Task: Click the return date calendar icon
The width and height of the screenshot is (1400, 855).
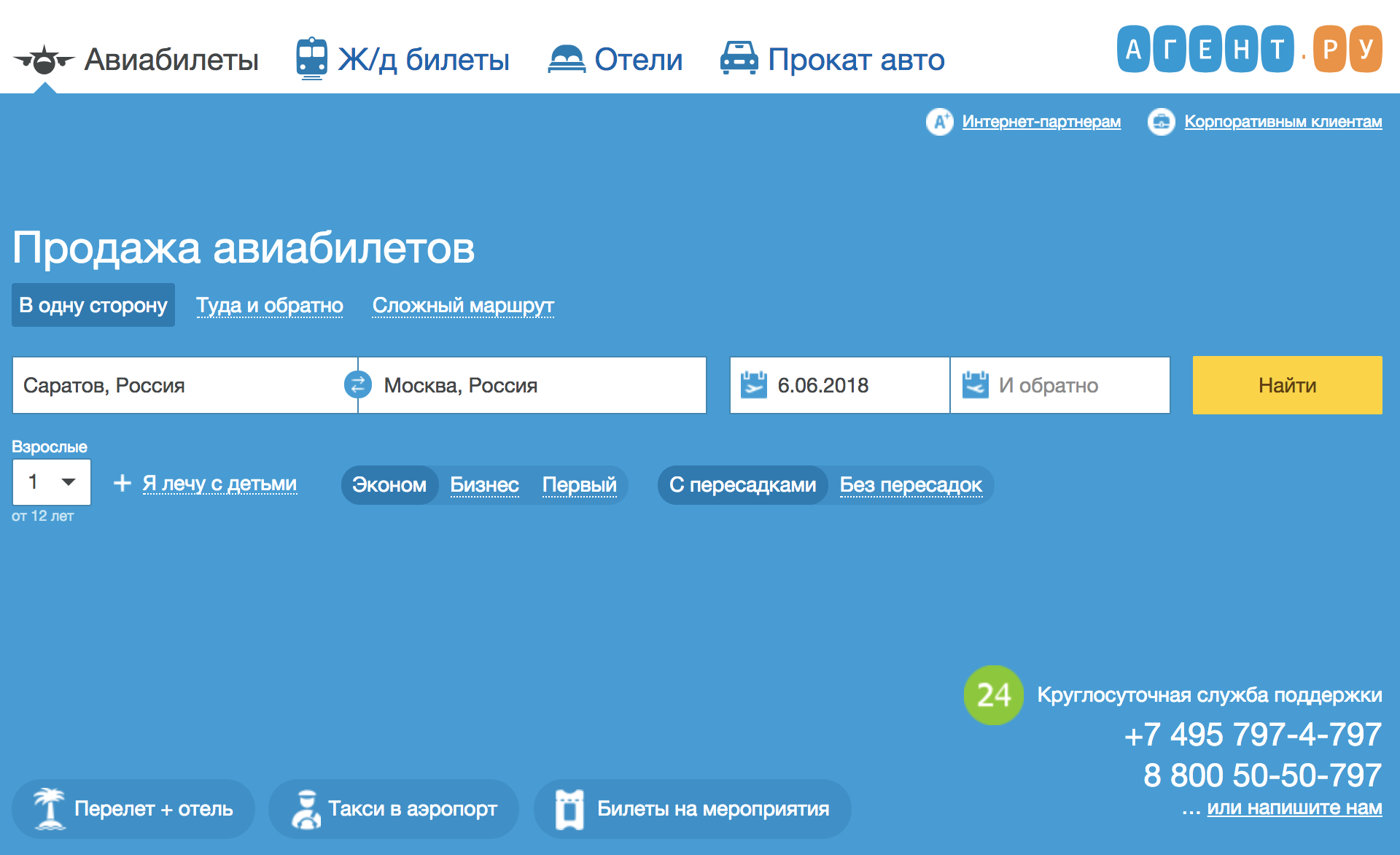Action: [976, 384]
